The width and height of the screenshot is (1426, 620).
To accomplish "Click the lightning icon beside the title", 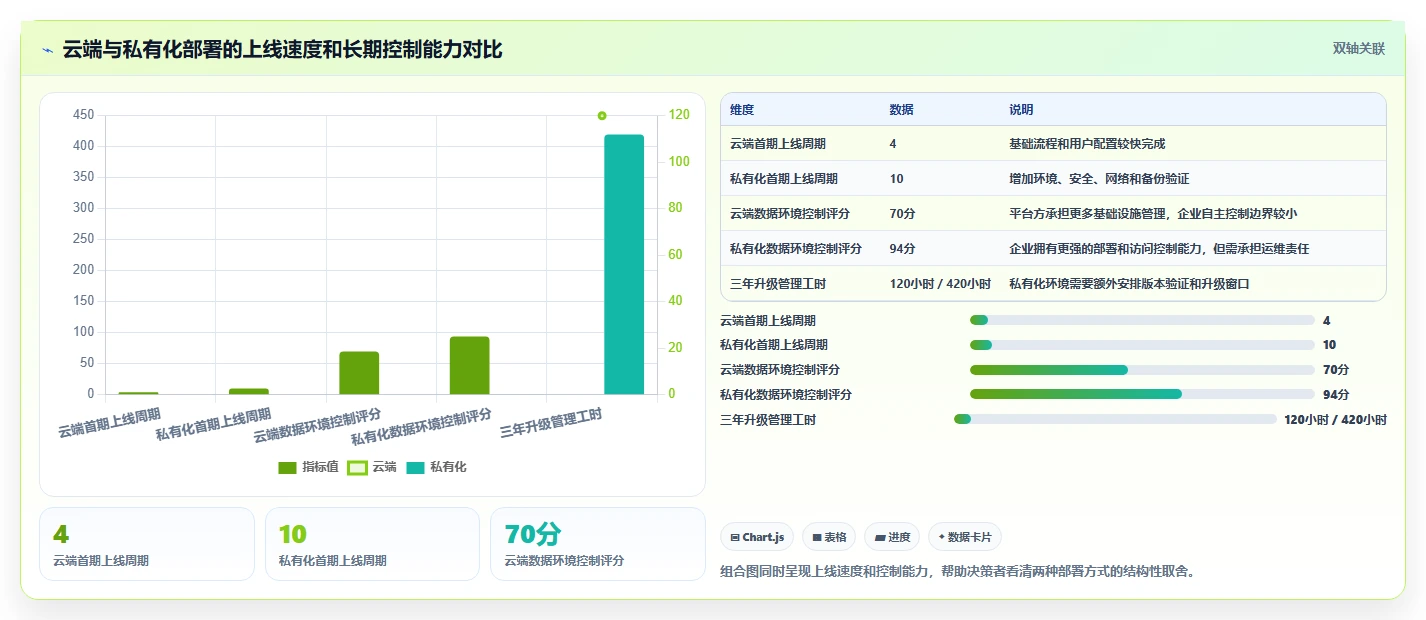I will click(47, 50).
